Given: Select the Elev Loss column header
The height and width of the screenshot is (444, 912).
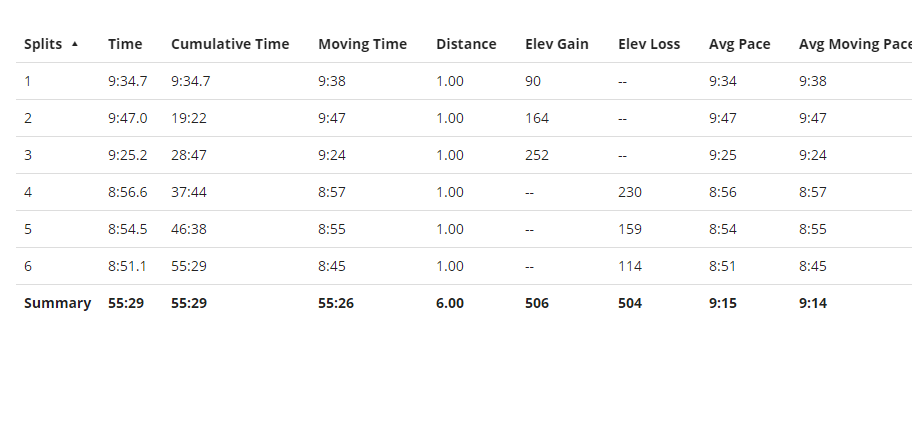Looking at the screenshot, I should [x=649, y=44].
